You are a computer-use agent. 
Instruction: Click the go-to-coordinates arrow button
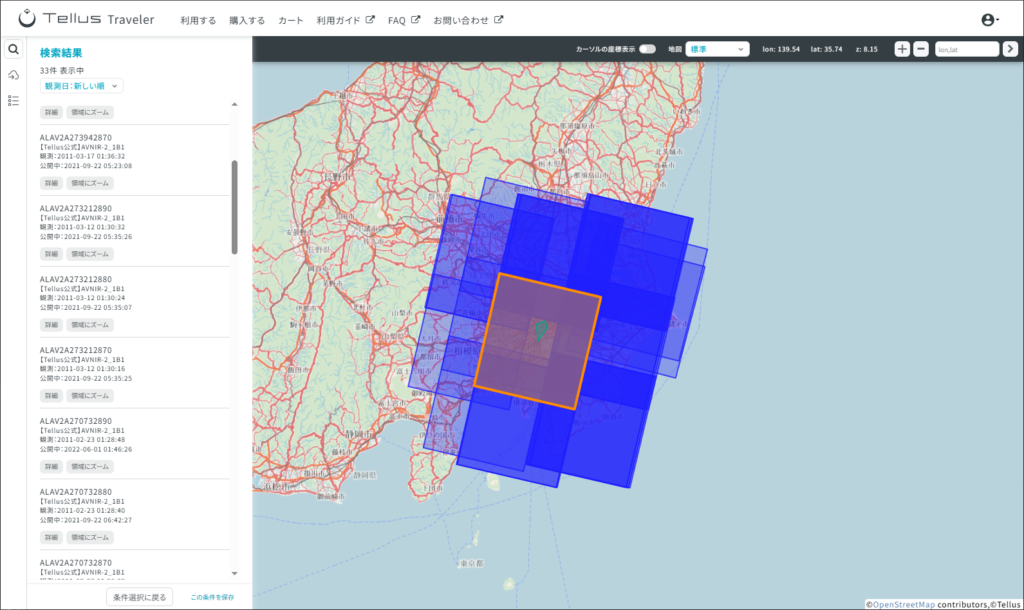[1010, 49]
